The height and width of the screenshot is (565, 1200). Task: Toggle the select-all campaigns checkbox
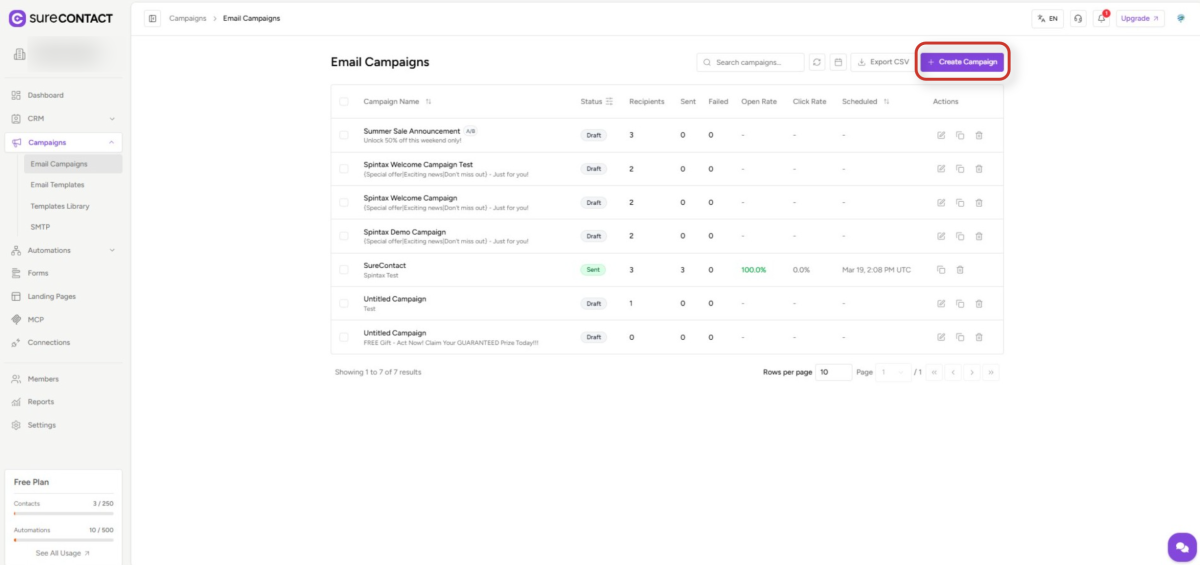pyautogui.click(x=344, y=102)
